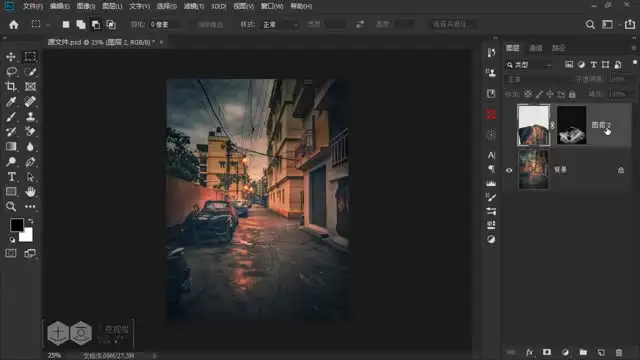Toggle shape layer filter icon
640x360 pixels.
point(605,64)
